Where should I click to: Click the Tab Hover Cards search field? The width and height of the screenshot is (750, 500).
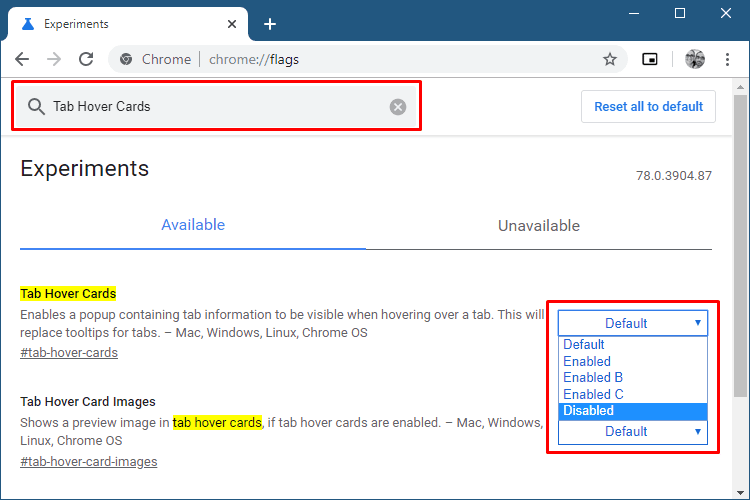pyautogui.click(x=217, y=106)
